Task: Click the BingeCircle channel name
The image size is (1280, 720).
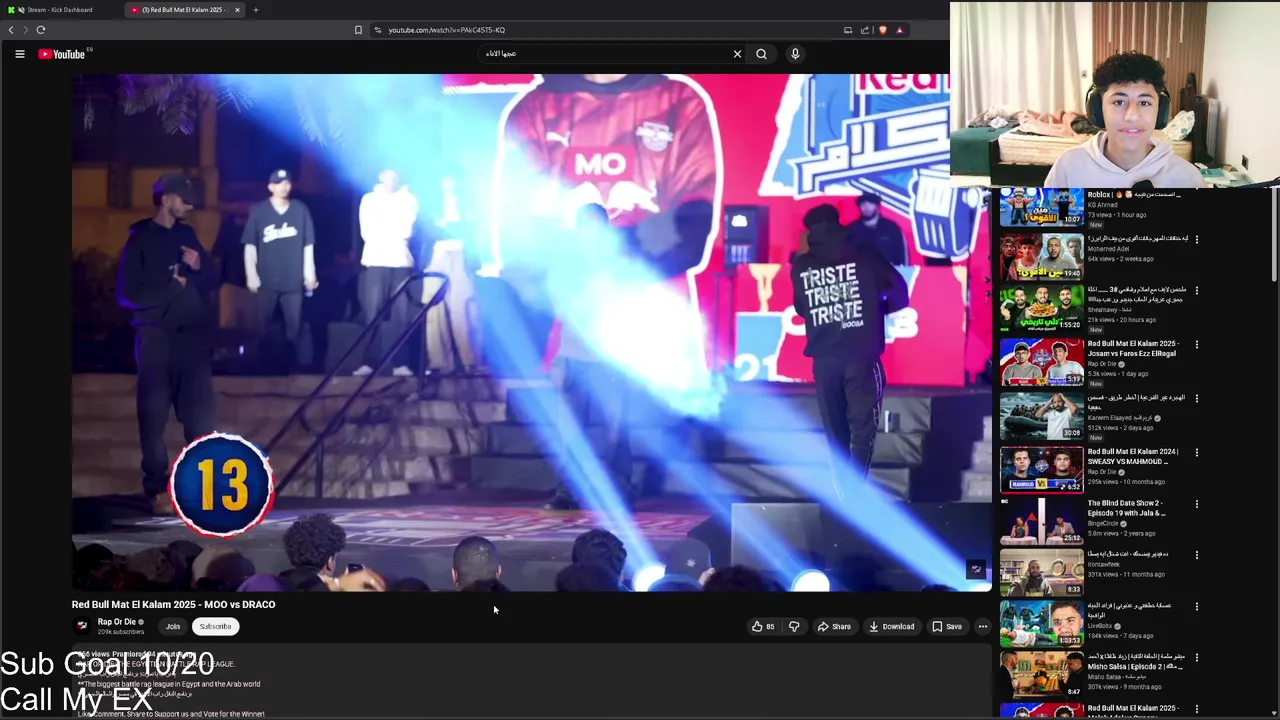Action: tap(1103, 523)
